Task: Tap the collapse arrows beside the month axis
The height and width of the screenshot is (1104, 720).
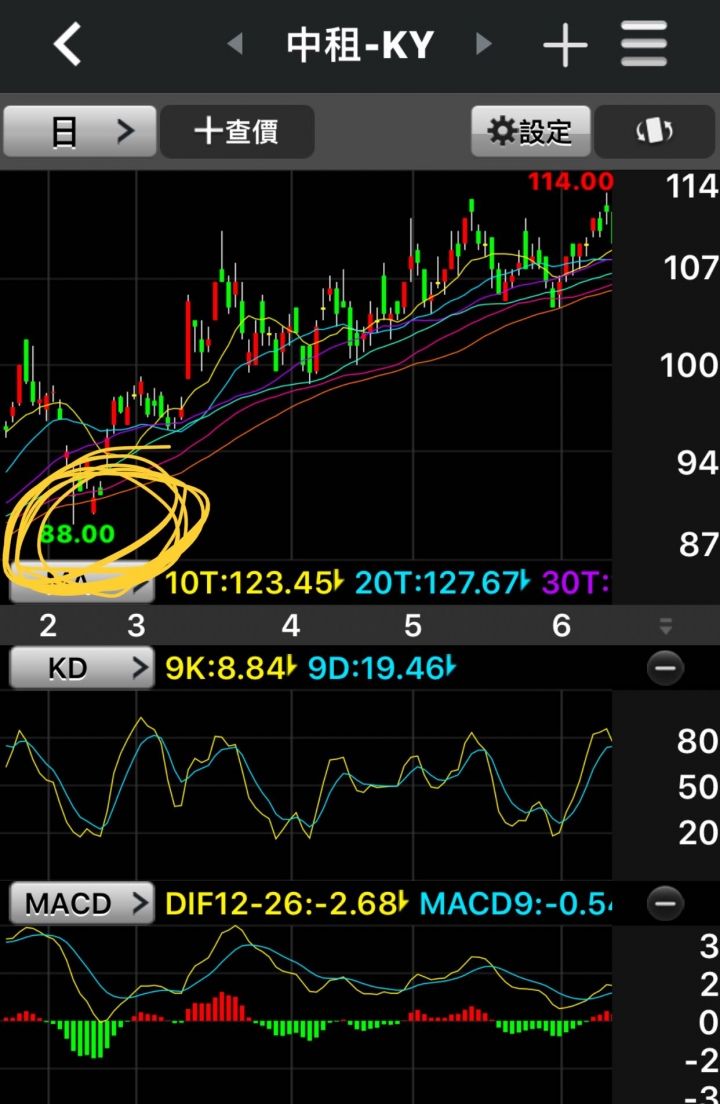Action: pos(666,625)
